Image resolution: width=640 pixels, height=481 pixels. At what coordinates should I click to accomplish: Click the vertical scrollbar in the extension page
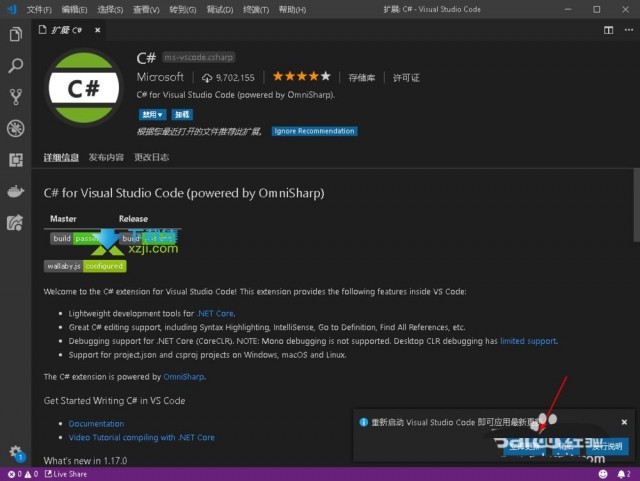coord(636,205)
